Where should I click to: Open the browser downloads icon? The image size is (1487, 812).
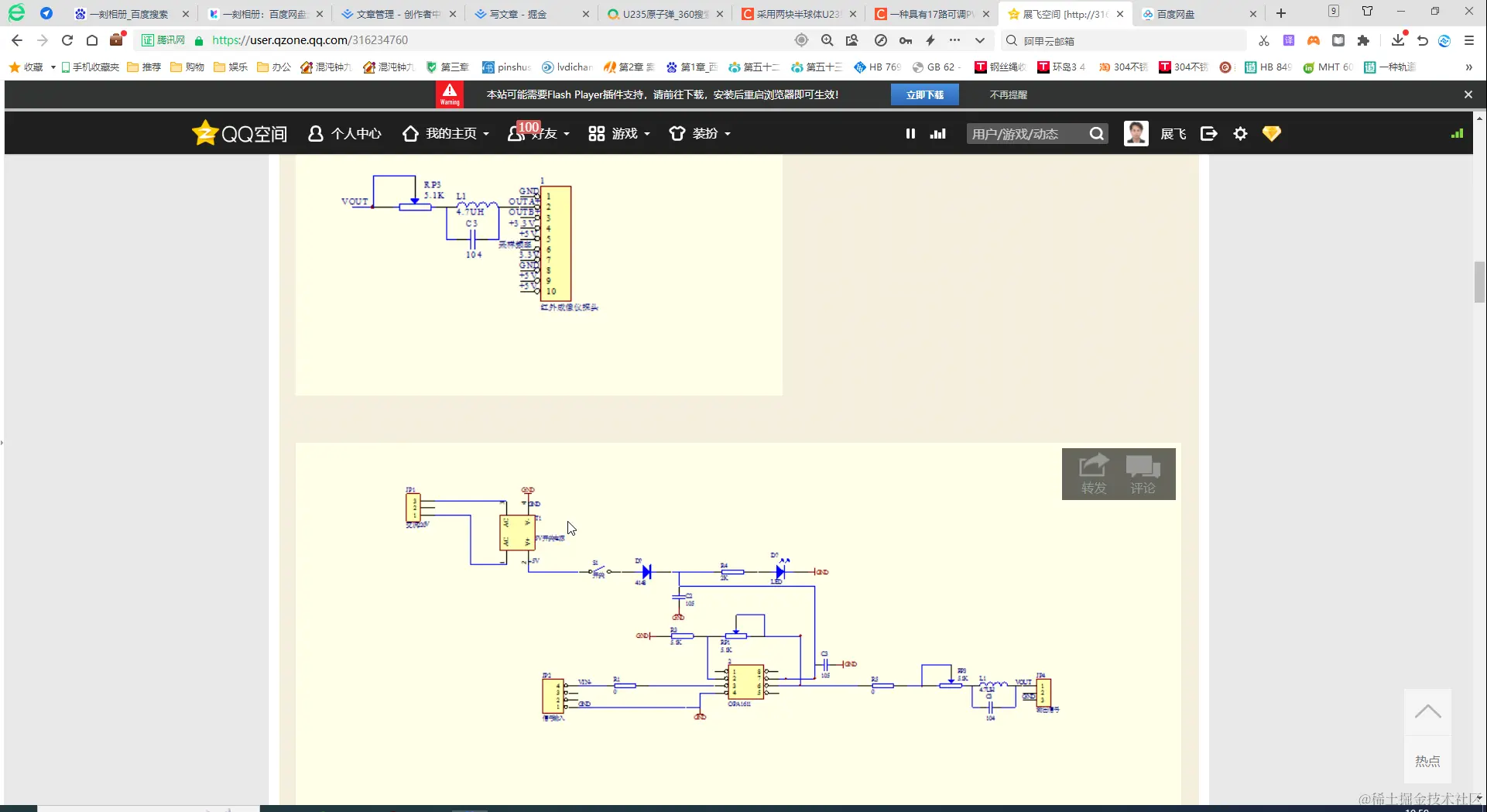point(1397,40)
